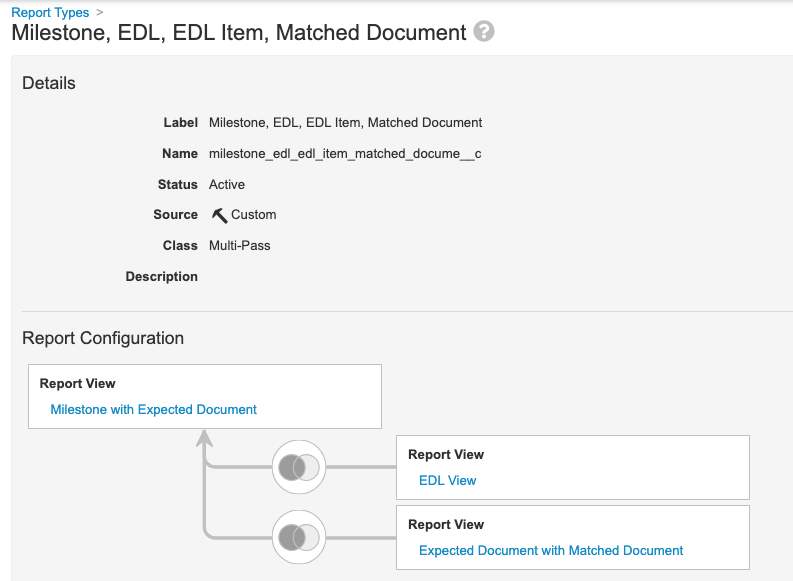The image size is (793, 581).
Task: Click the Details section heading
Action: tap(49, 83)
